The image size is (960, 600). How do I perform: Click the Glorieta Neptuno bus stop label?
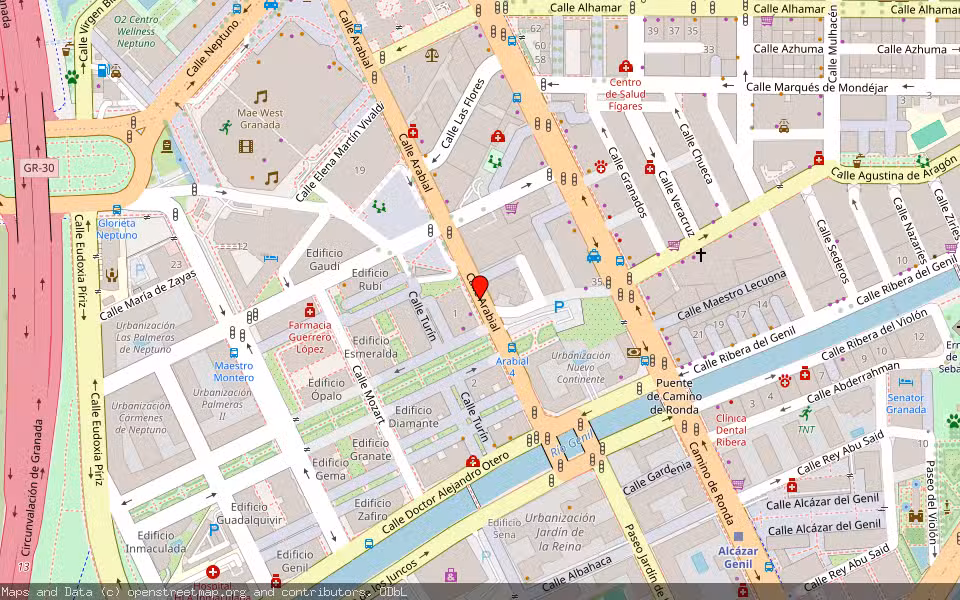(117, 229)
